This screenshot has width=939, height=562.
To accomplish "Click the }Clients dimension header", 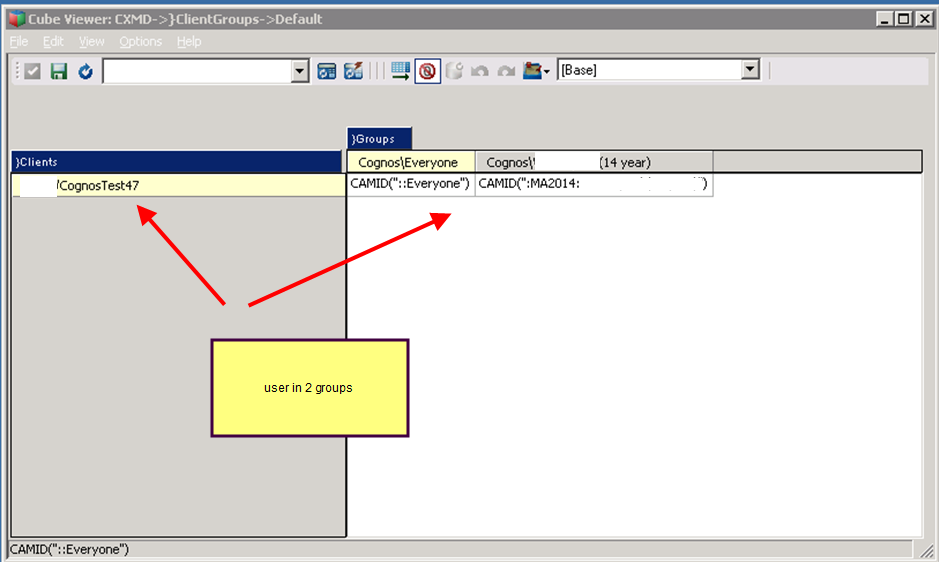I will coord(176,162).
